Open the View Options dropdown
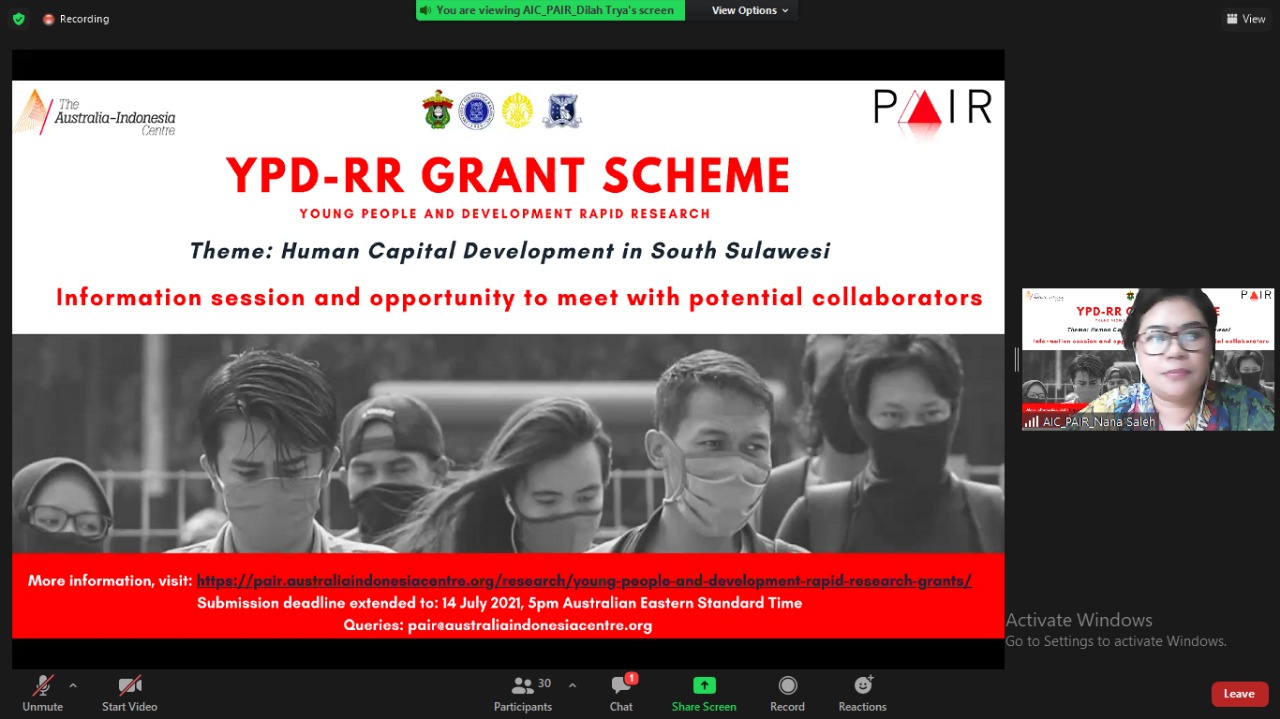The height and width of the screenshot is (719, 1280). pos(750,10)
